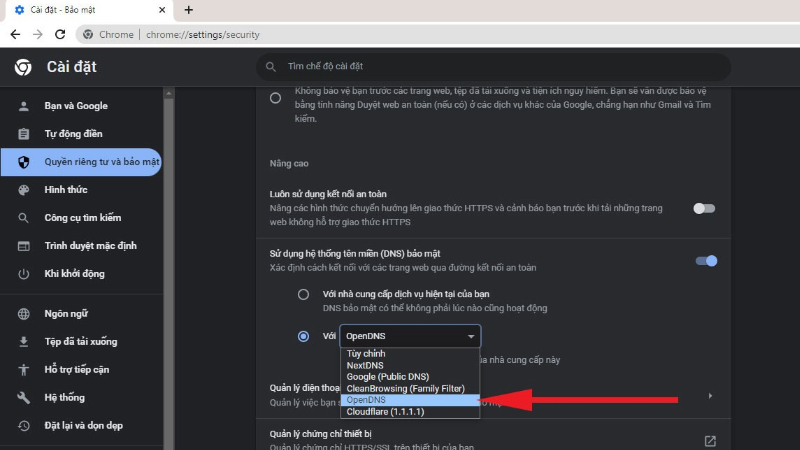The width and height of the screenshot is (800, 450).
Task: Click the search magnifier icon in settings search
Action: pos(271,66)
